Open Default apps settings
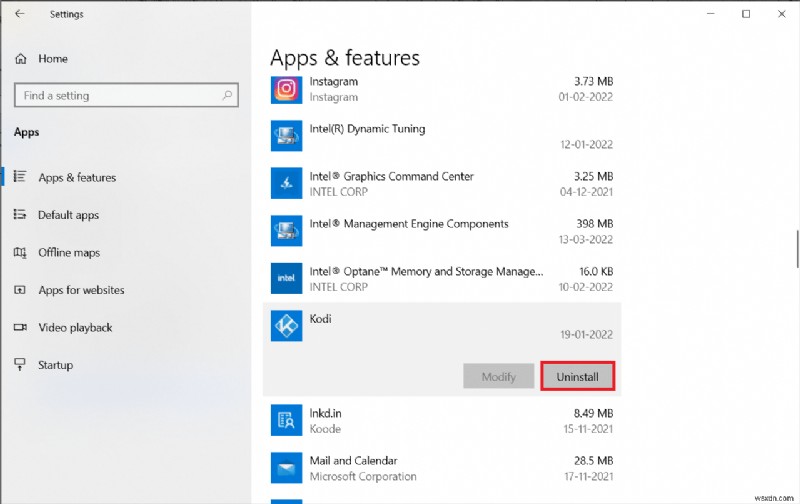Viewport: 800px width, 504px height. coord(69,215)
